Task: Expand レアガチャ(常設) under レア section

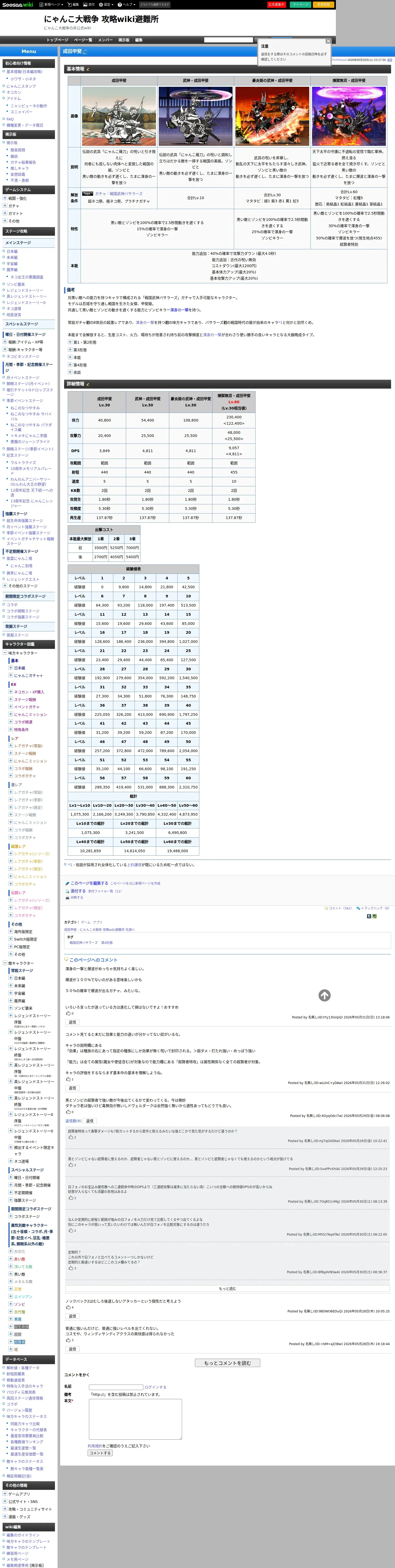Action: click(10, 746)
